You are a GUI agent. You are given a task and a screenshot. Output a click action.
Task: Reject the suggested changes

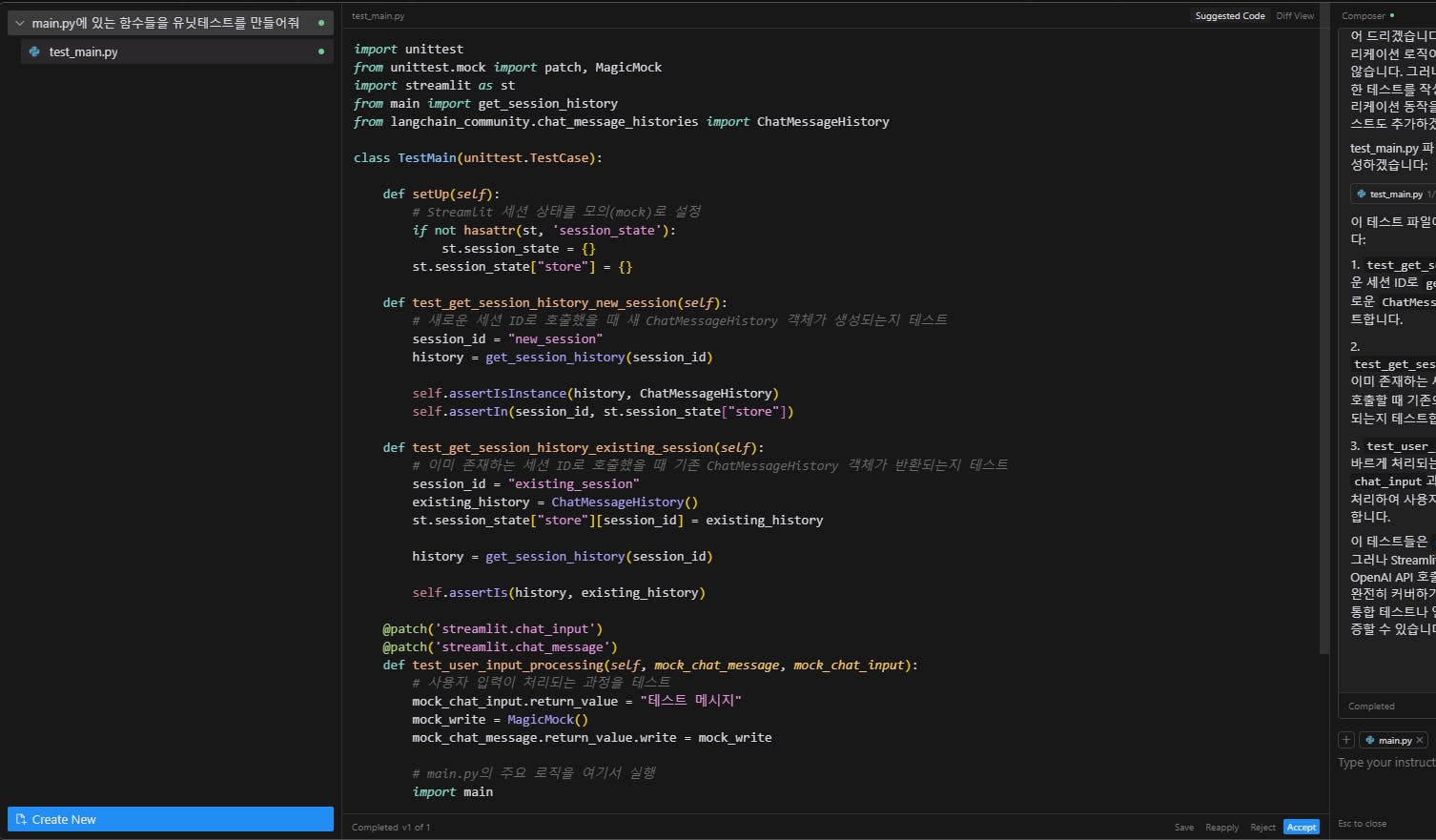(1262, 827)
